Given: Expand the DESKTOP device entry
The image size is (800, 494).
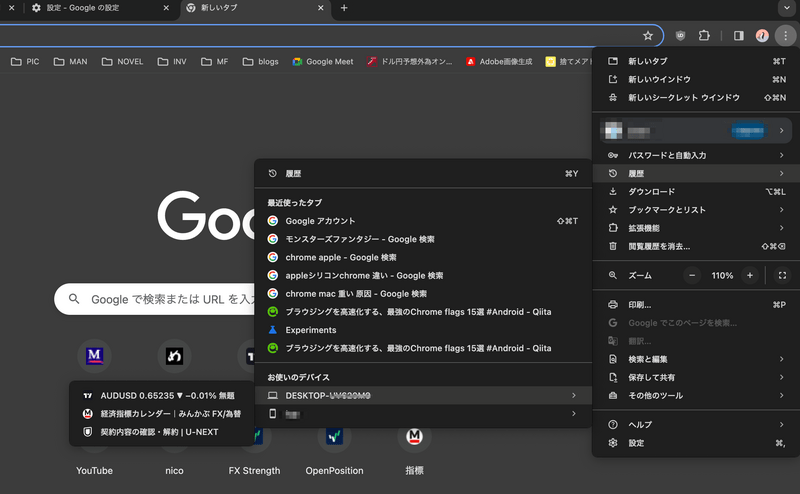Looking at the screenshot, I should [x=423, y=396].
